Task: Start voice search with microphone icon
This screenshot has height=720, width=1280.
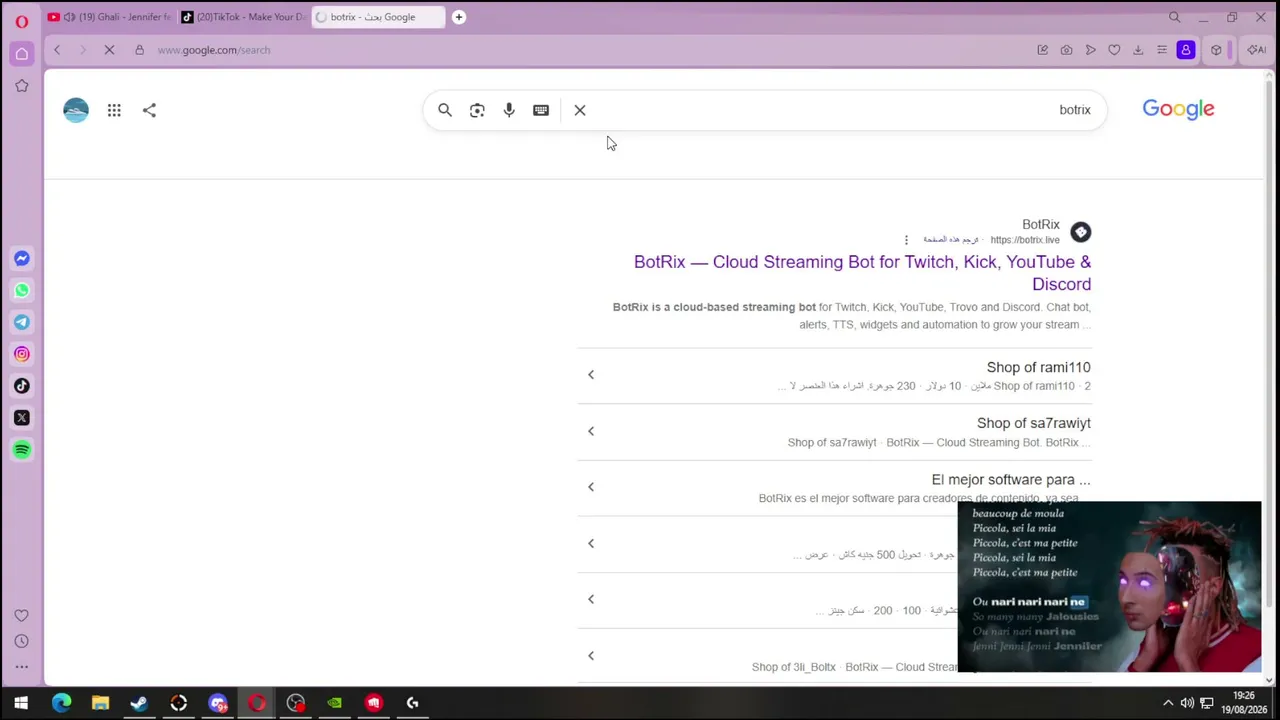Action: pos(509,110)
